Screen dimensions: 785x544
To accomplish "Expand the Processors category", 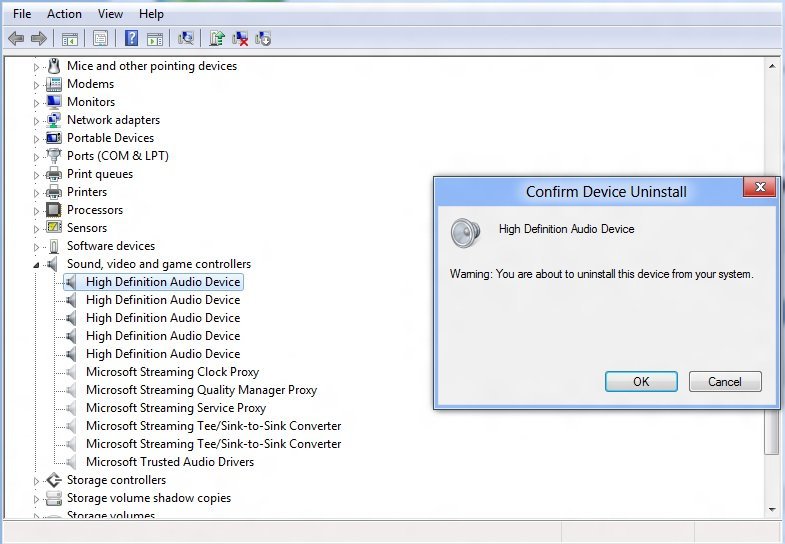I will point(37,210).
